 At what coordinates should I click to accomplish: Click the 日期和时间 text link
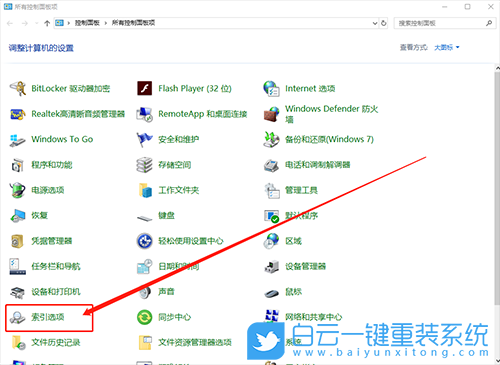(x=178, y=266)
